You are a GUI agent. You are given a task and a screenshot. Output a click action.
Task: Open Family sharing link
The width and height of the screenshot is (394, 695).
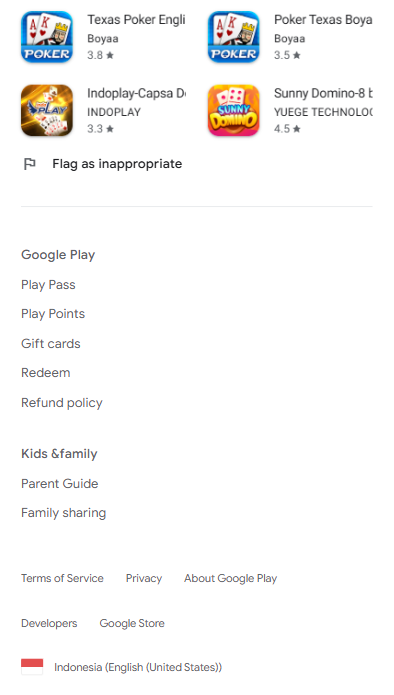tap(63, 513)
